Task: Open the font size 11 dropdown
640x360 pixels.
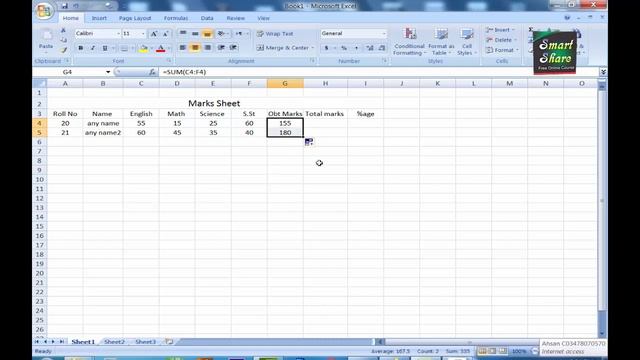Action: pyautogui.click(x=143, y=33)
